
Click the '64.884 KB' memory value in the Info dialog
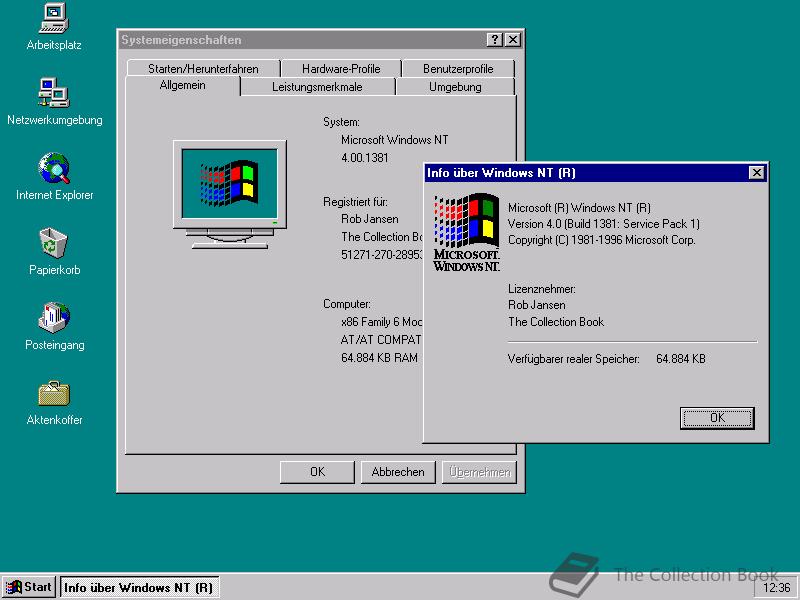pos(681,359)
